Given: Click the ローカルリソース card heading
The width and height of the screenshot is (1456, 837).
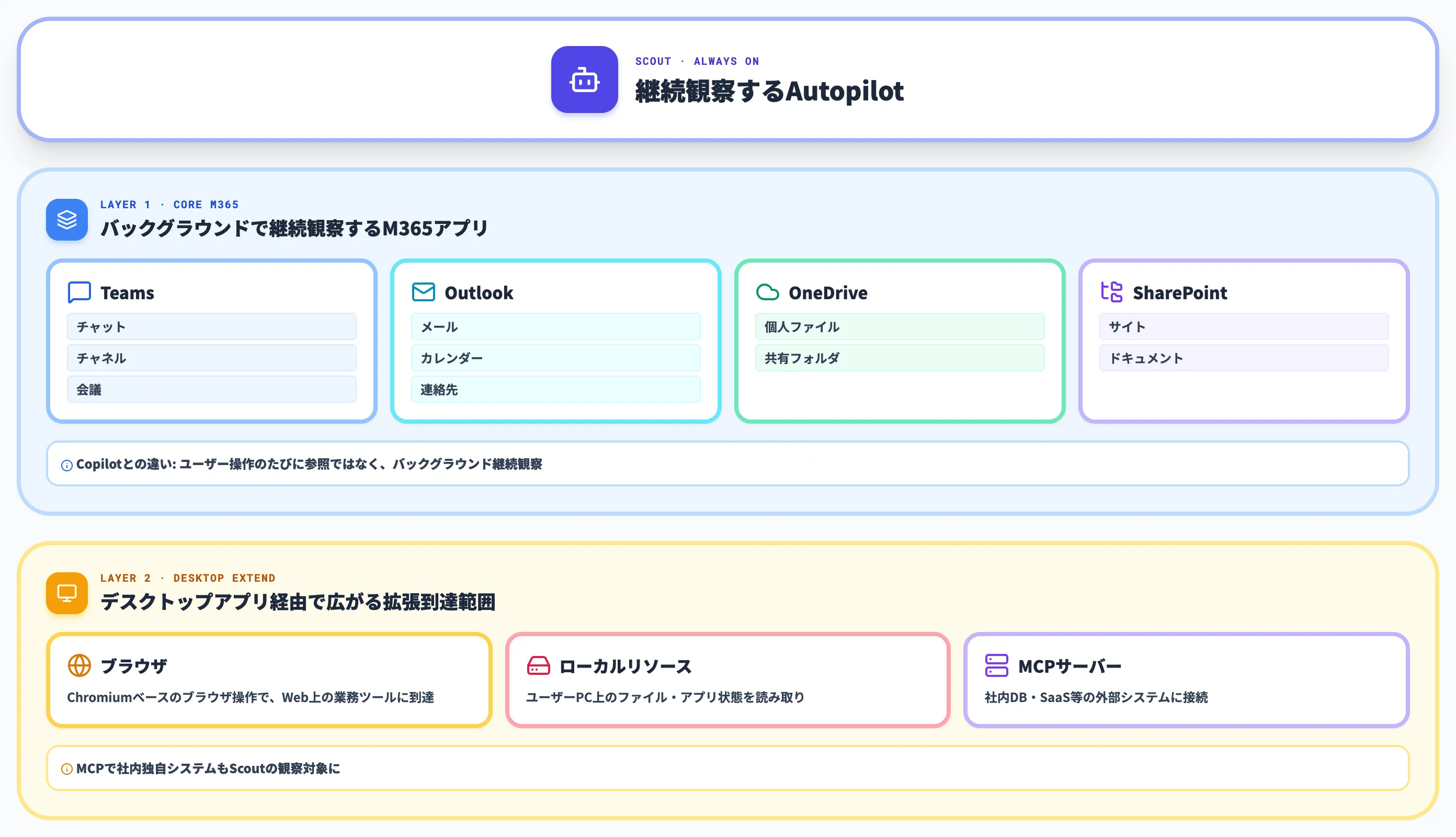Looking at the screenshot, I should coord(625,666).
